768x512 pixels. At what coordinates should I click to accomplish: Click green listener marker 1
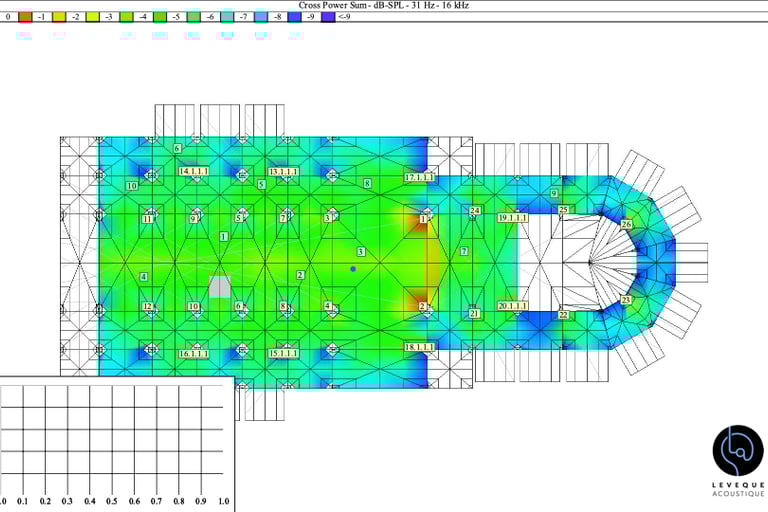tap(223, 237)
